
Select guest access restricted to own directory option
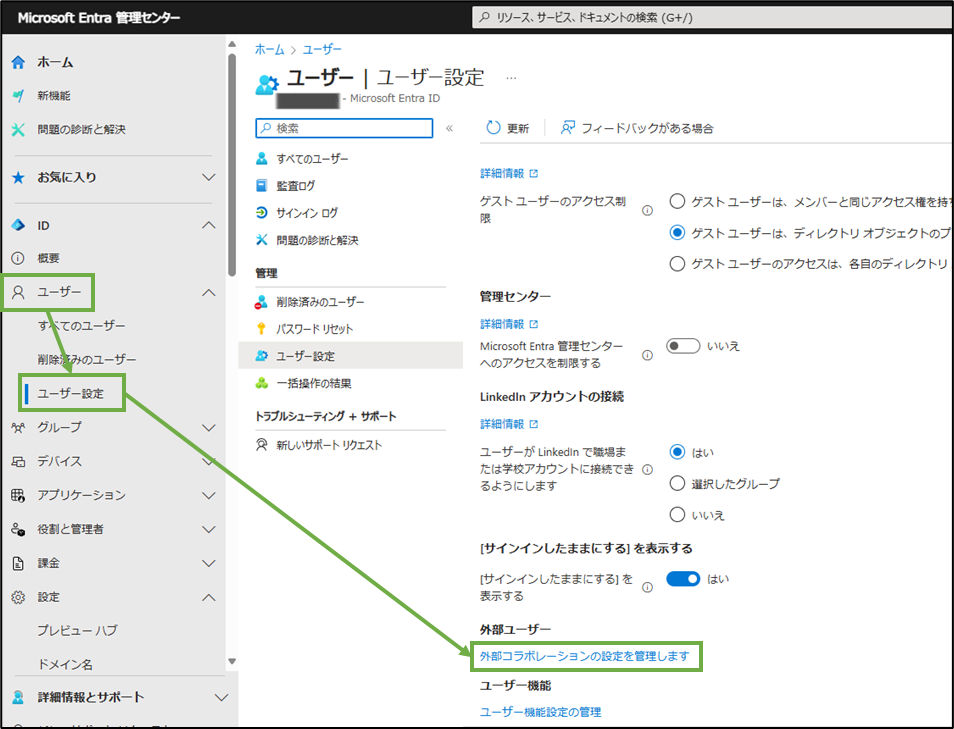coord(677,263)
